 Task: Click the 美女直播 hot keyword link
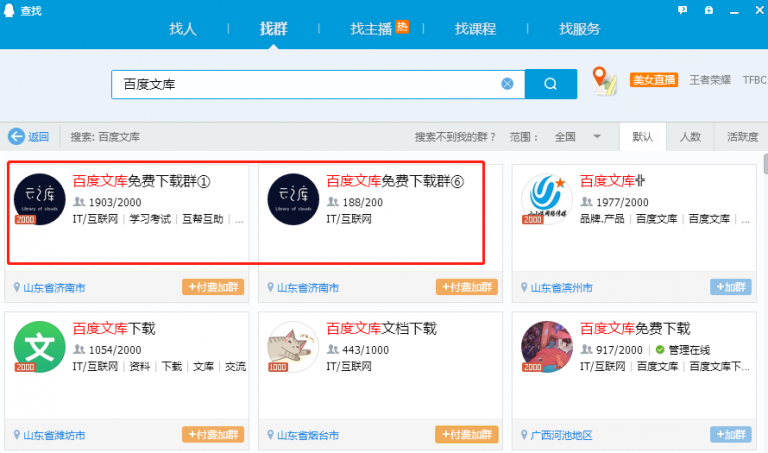pos(654,80)
